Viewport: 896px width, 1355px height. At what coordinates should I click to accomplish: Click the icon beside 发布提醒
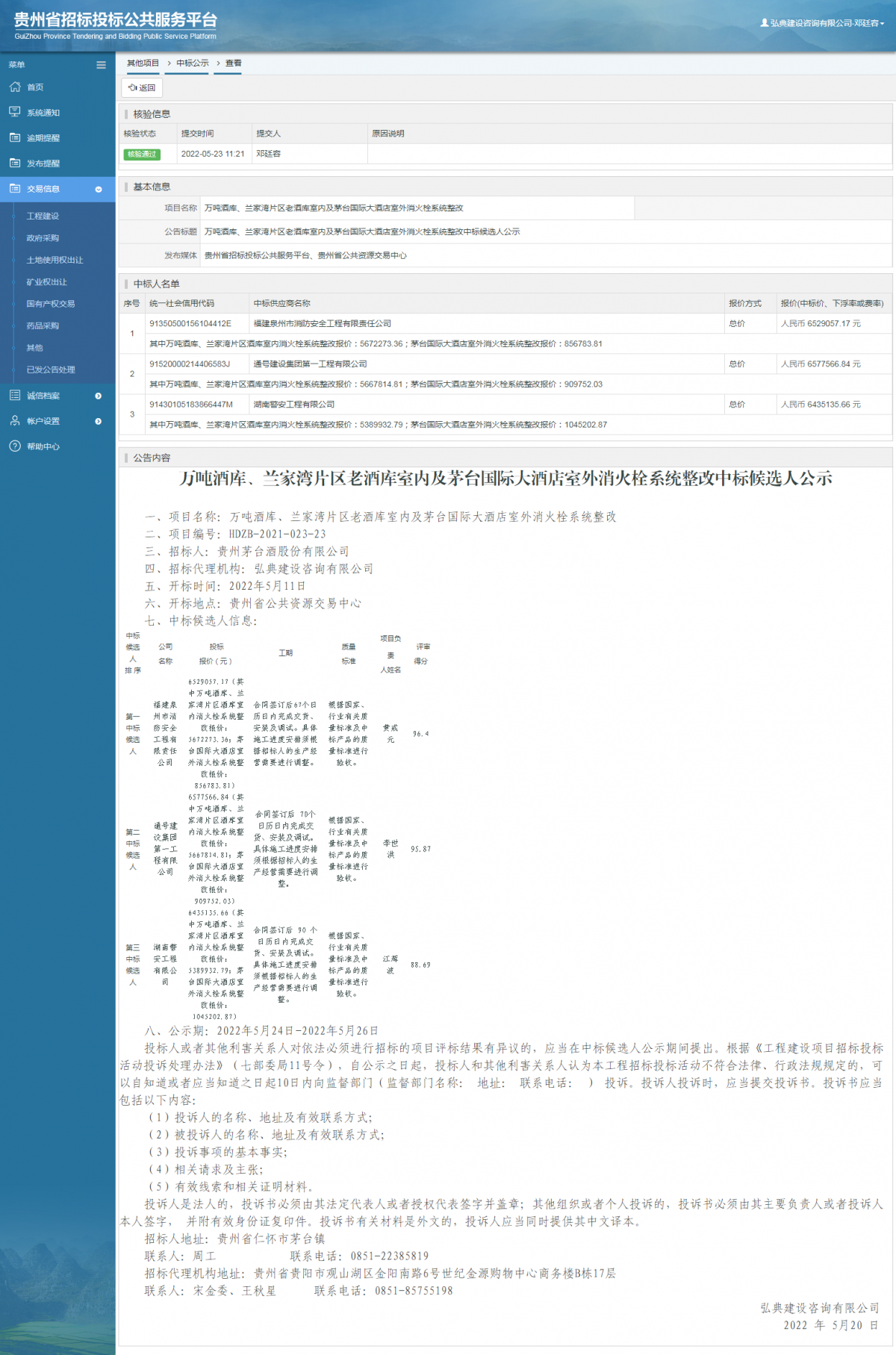click(15, 163)
